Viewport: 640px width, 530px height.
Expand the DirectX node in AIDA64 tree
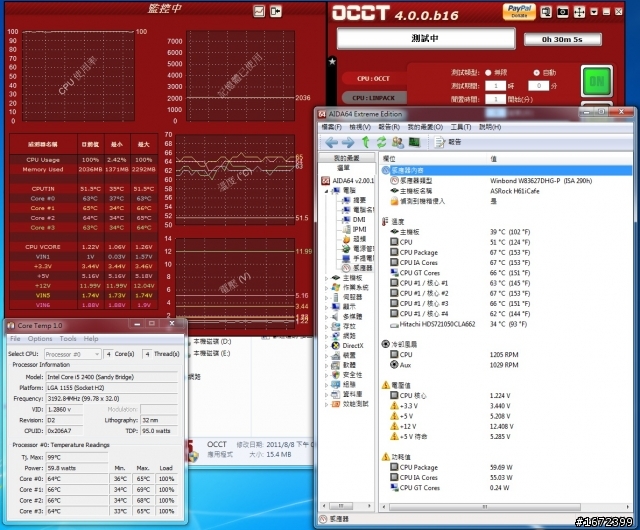(327, 346)
